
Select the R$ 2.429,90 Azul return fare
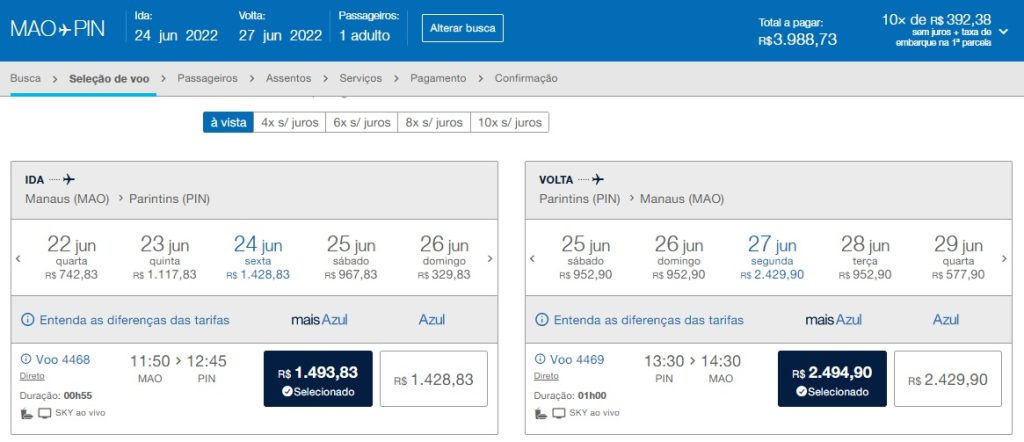(947, 380)
